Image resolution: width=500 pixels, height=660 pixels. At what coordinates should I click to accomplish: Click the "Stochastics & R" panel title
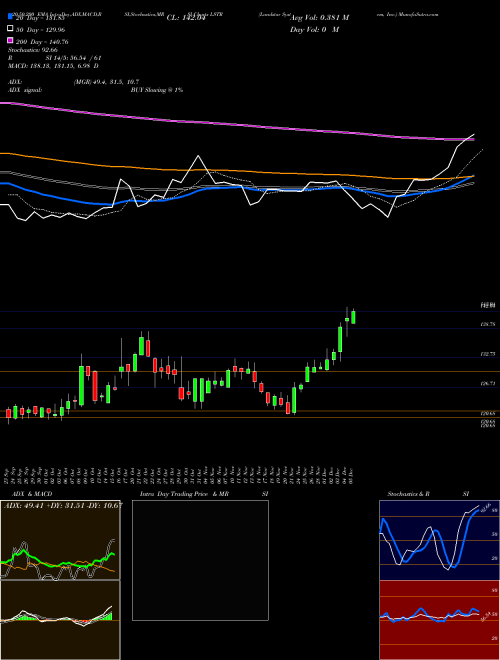(x=408, y=494)
